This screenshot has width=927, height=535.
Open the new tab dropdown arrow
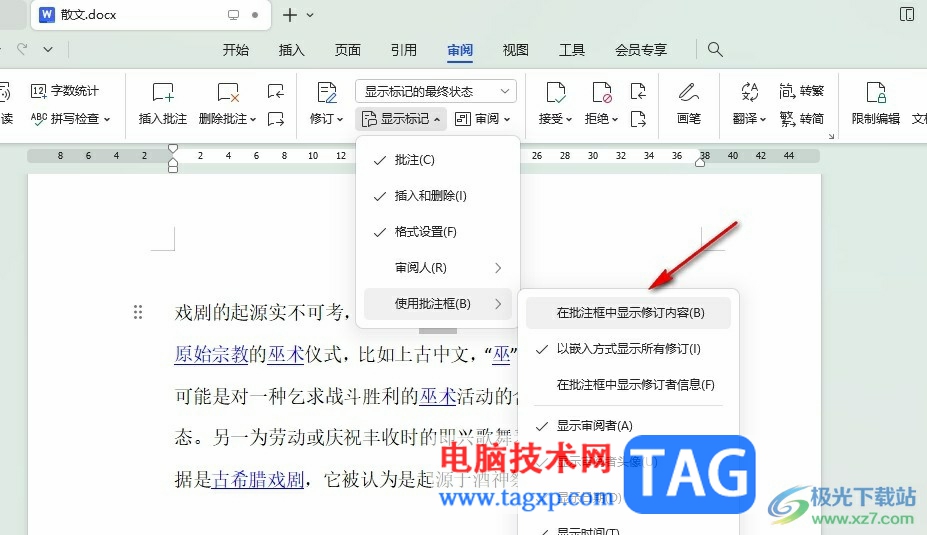[310, 15]
